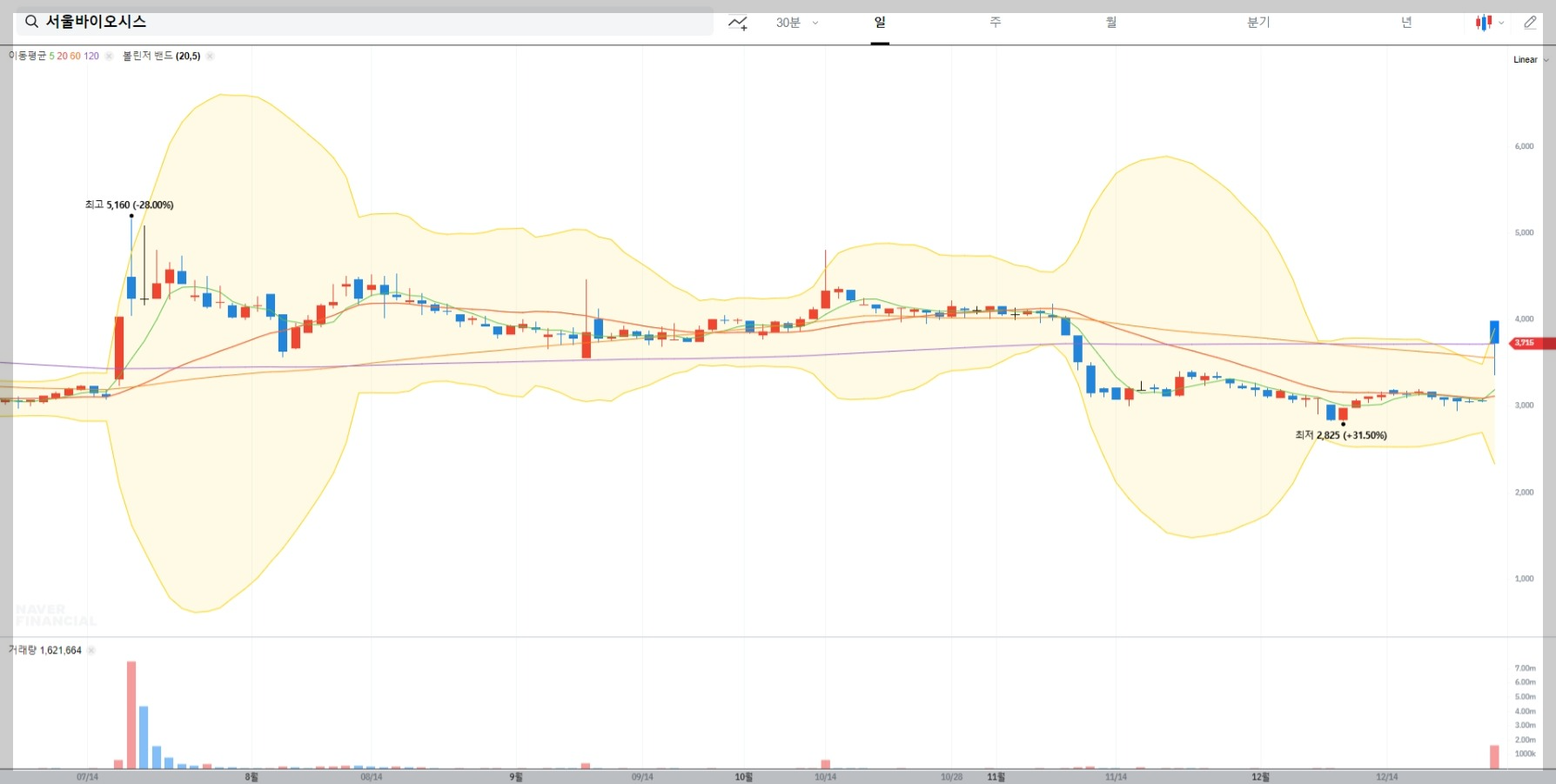
Task: Expand the 30분 minute interval dropdown
Action: coord(797,23)
